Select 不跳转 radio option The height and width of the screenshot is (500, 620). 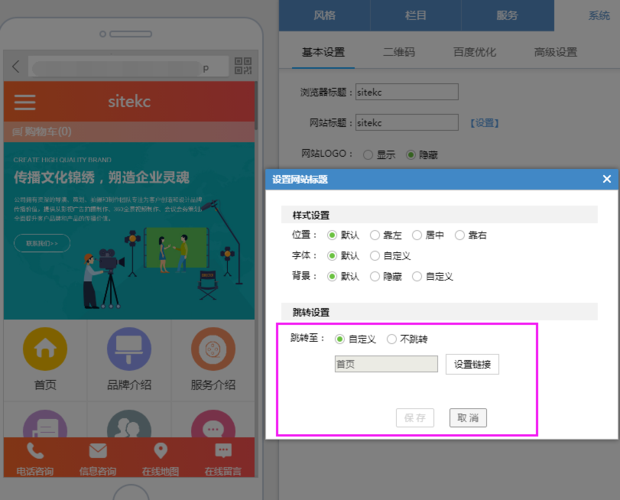tap(391, 339)
